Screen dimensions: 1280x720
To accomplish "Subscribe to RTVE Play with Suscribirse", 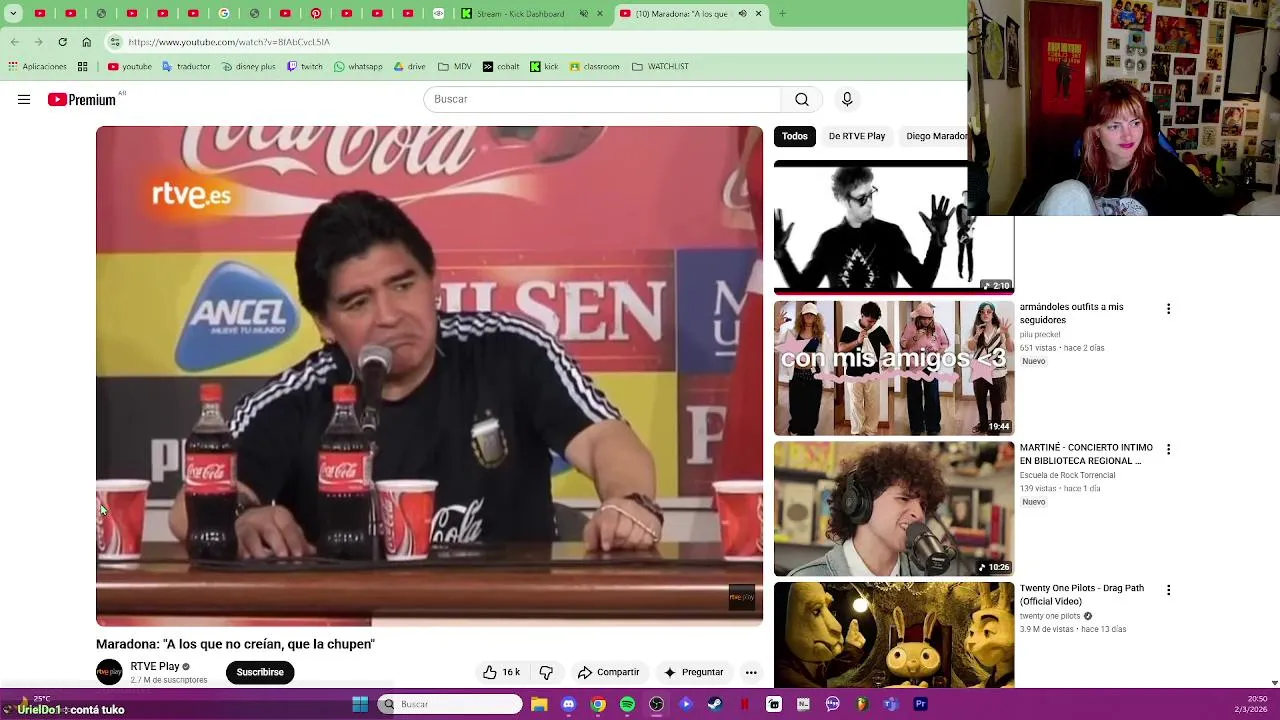I will [x=260, y=672].
